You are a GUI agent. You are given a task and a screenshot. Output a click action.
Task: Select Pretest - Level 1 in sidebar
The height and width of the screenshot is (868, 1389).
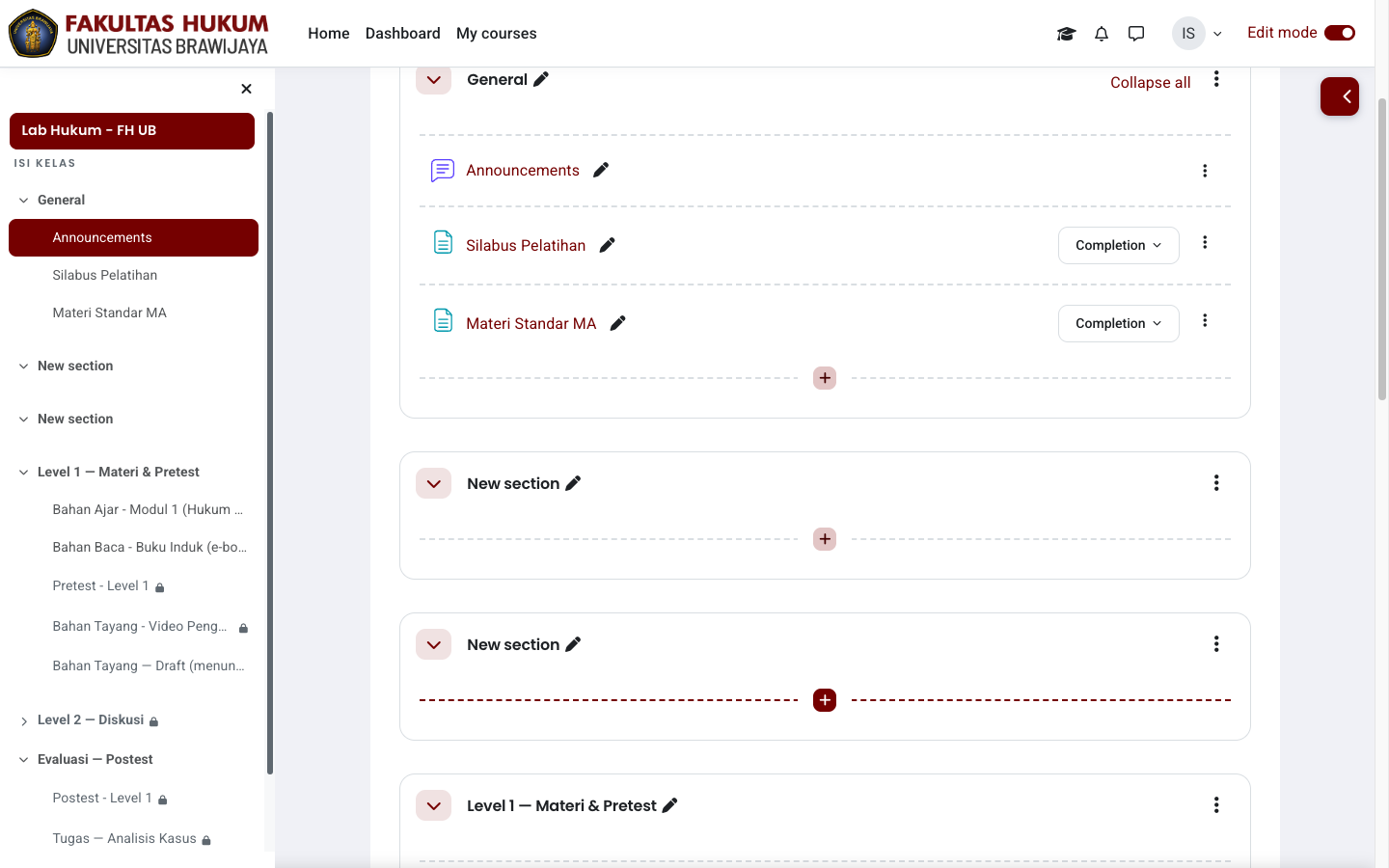click(101, 585)
